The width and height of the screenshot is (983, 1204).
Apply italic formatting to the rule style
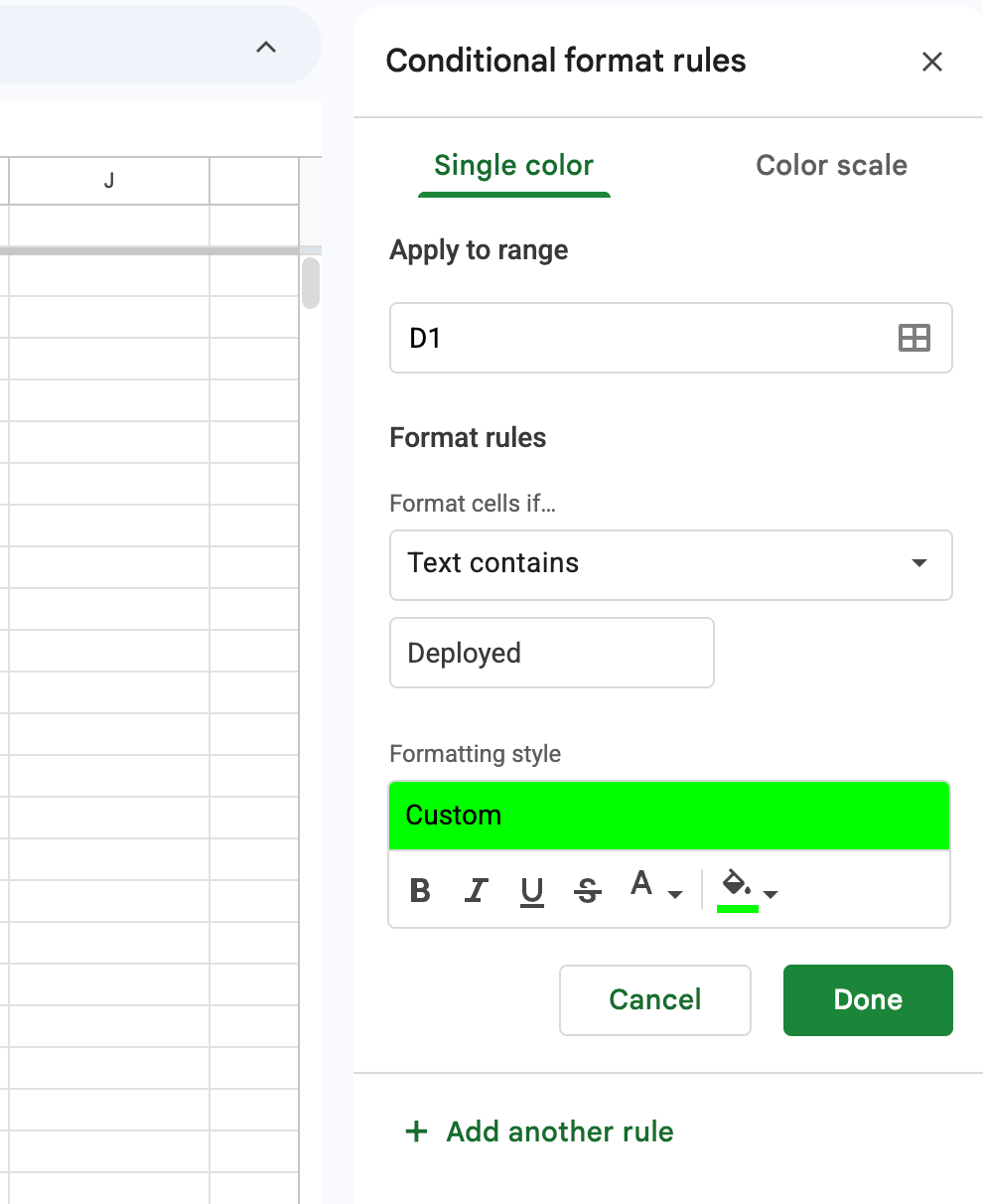click(475, 890)
